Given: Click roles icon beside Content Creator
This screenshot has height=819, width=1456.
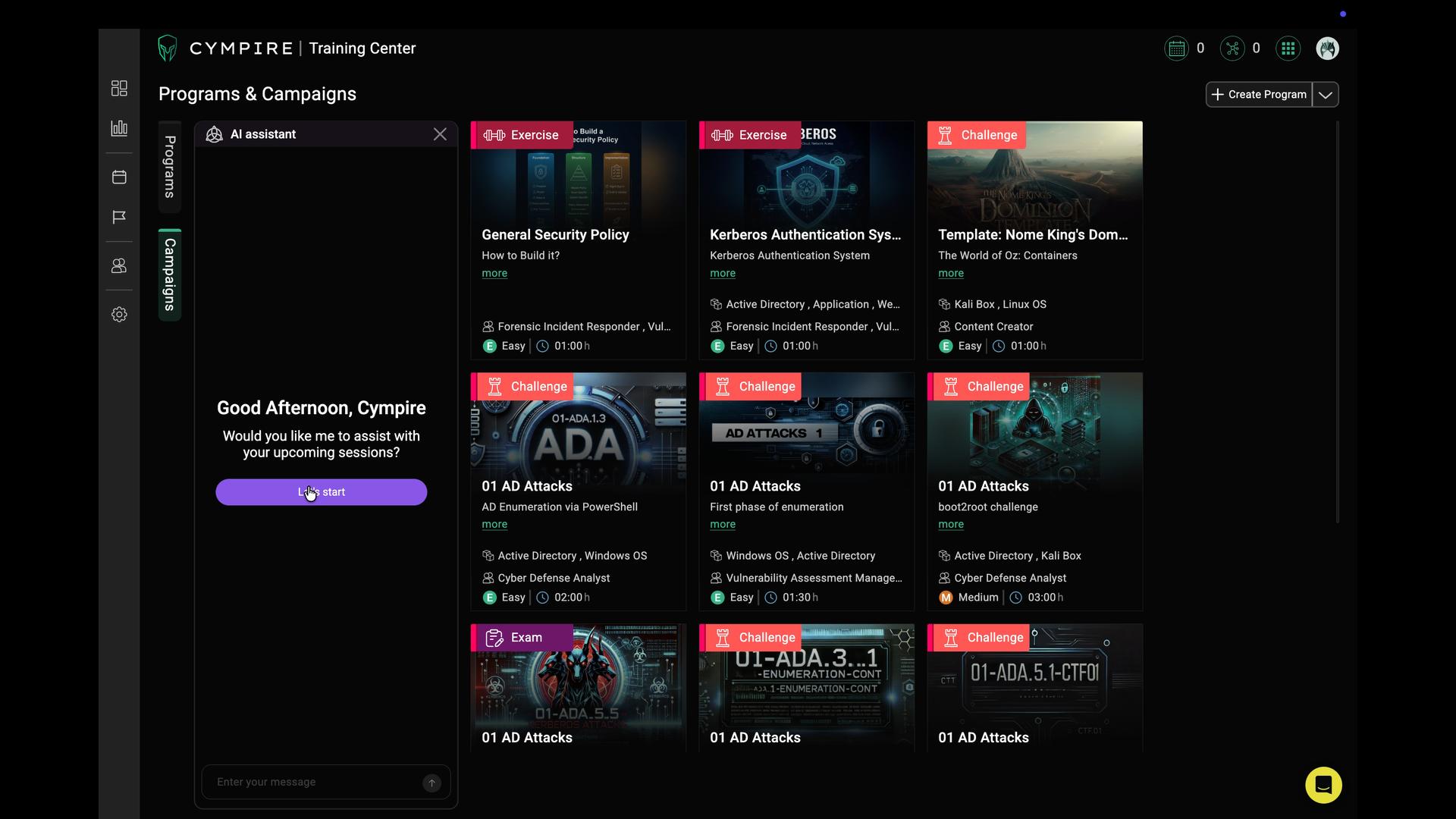Looking at the screenshot, I should click(x=944, y=327).
